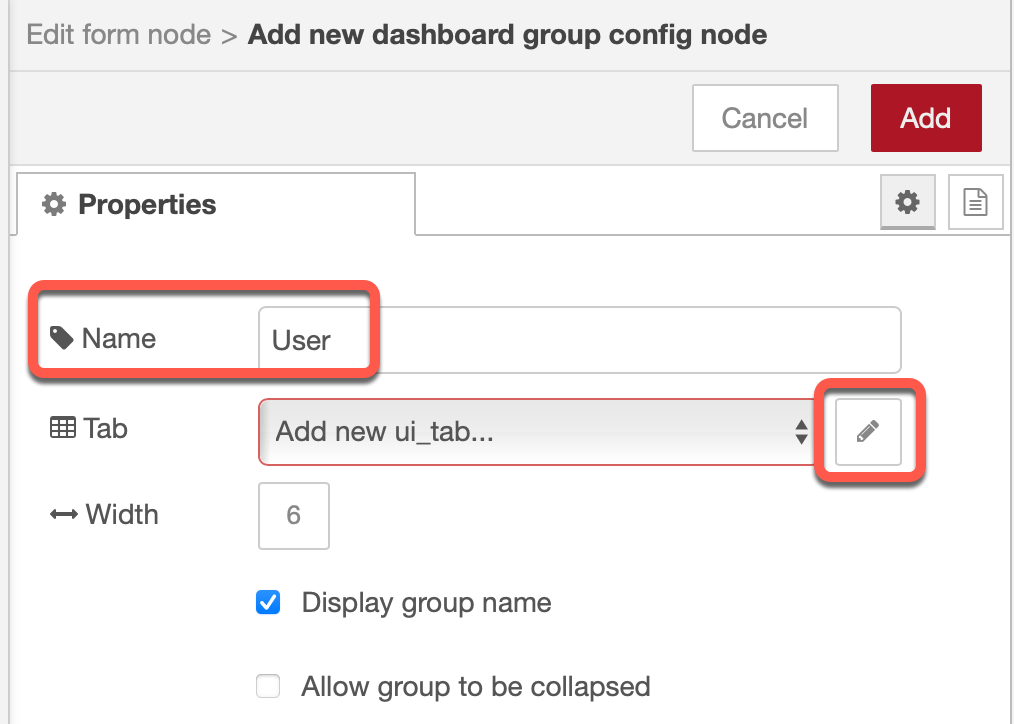Click the Allow group to be collapsed label
The width and height of the screenshot is (1014, 724).
pos(475,687)
